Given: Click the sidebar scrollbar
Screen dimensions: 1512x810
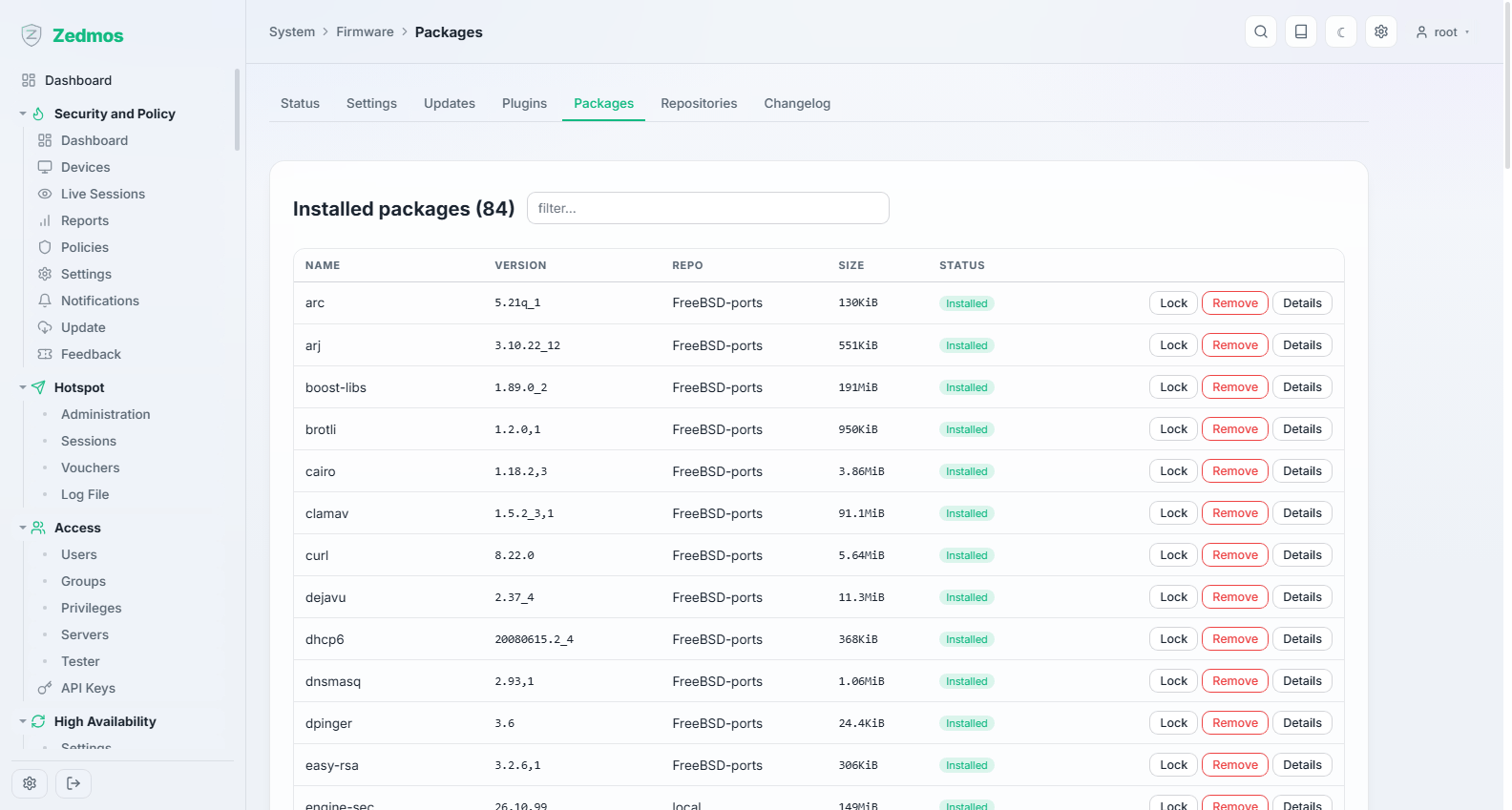Looking at the screenshot, I should pos(237,110).
